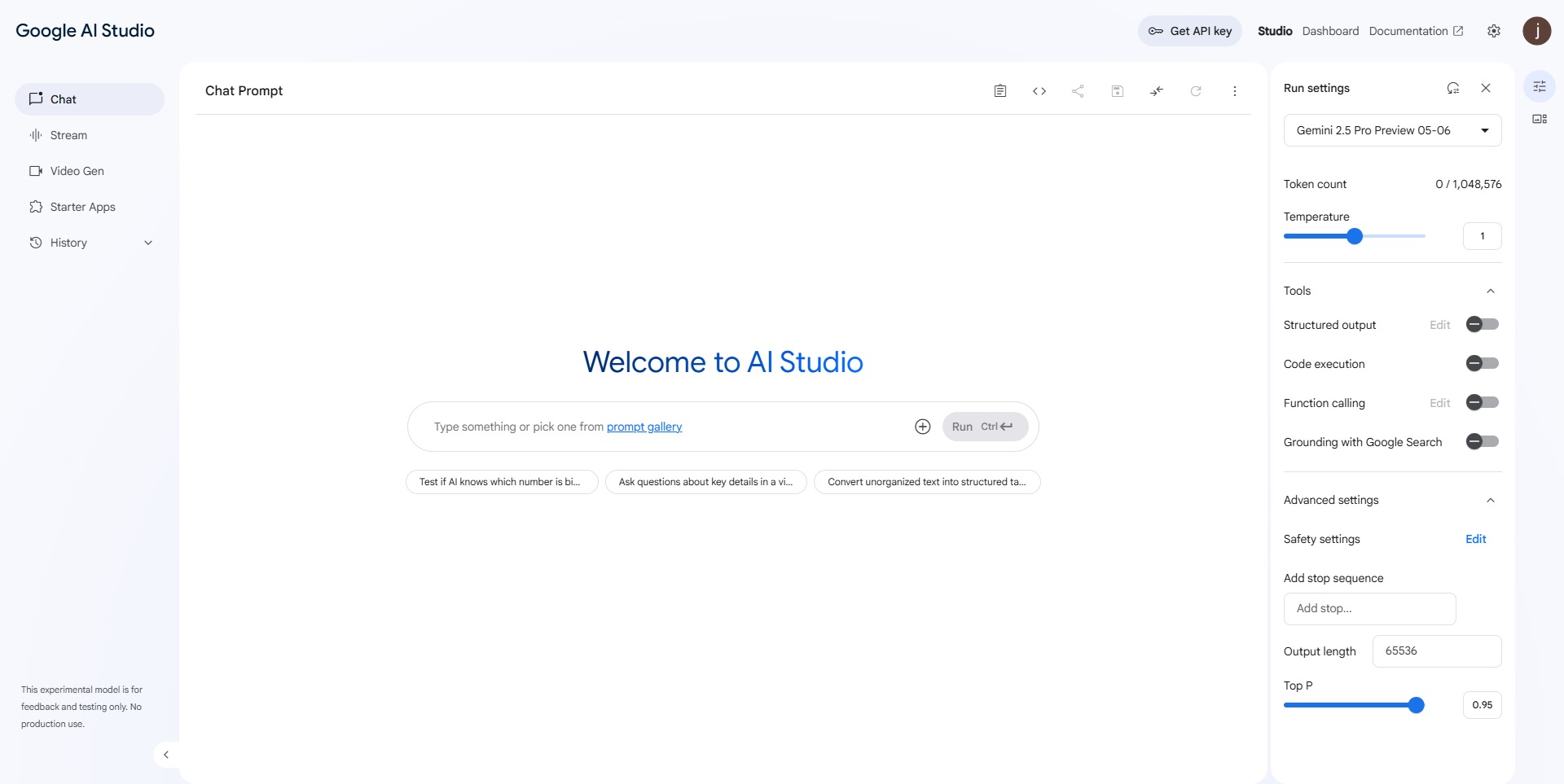Toggle Structured output switch
The width and height of the screenshot is (1564, 784).
coord(1482,324)
